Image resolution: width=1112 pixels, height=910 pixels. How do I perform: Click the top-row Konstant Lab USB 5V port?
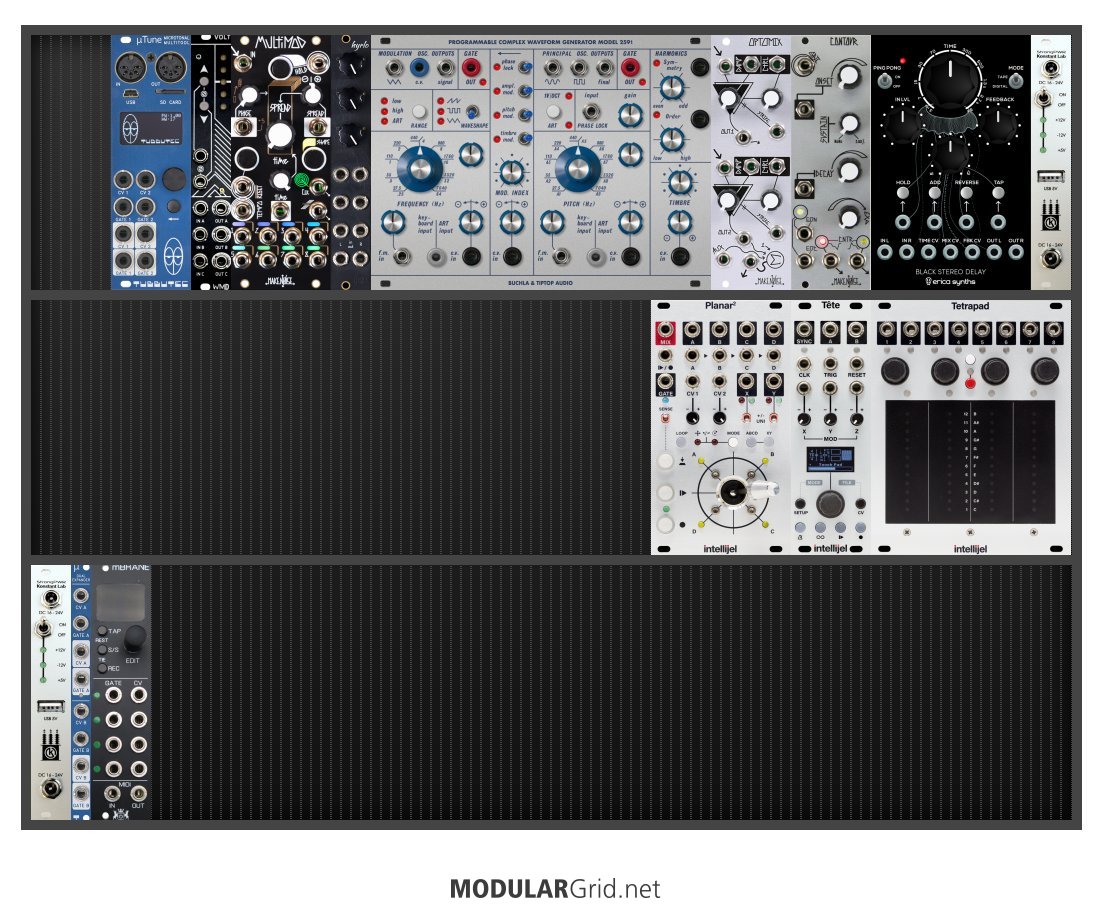[1050, 177]
